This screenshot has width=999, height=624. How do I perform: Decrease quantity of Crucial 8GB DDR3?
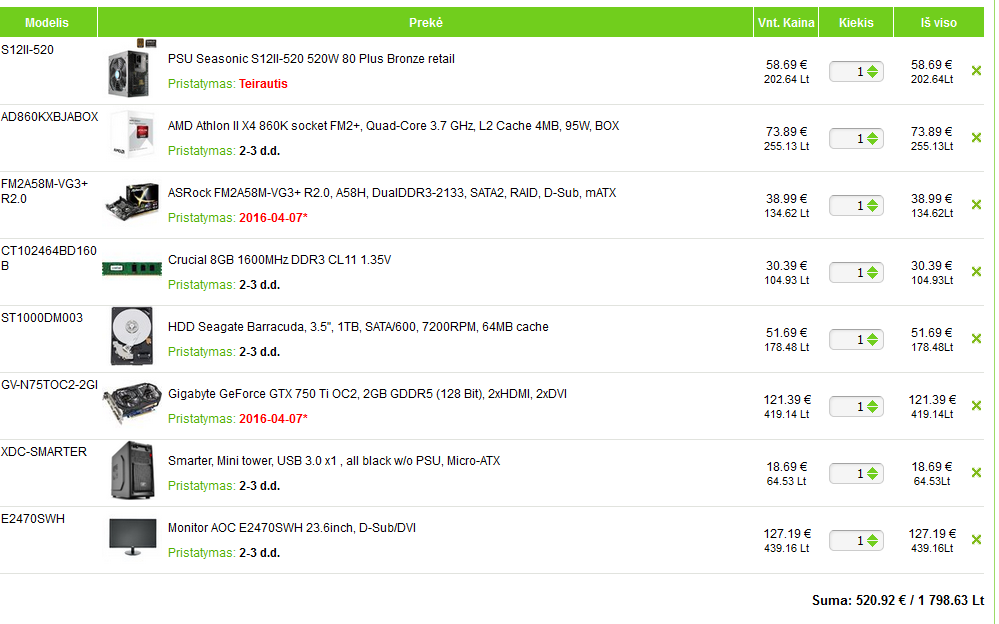(873, 277)
